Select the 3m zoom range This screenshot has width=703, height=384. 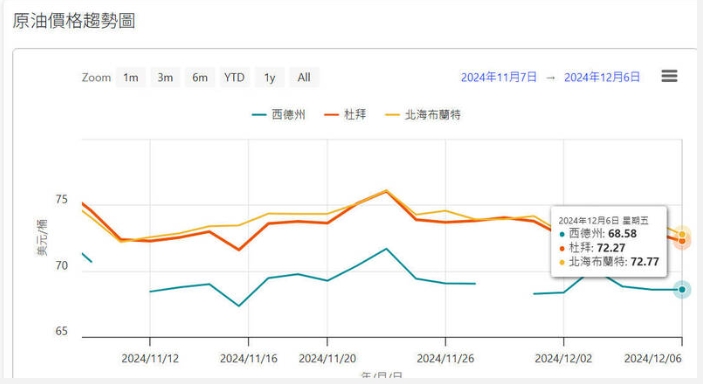click(x=165, y=78)
